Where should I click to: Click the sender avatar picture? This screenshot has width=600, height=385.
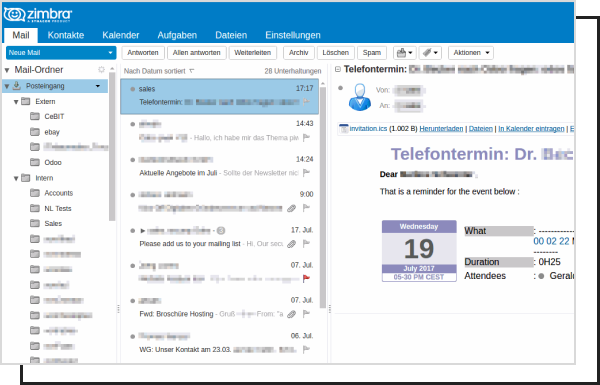pos(360,97)
